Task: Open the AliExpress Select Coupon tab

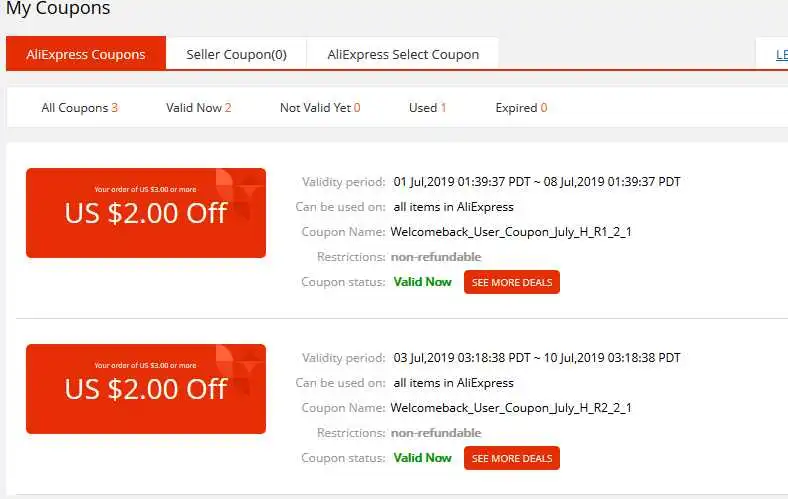Action: (x=403, y=54)
